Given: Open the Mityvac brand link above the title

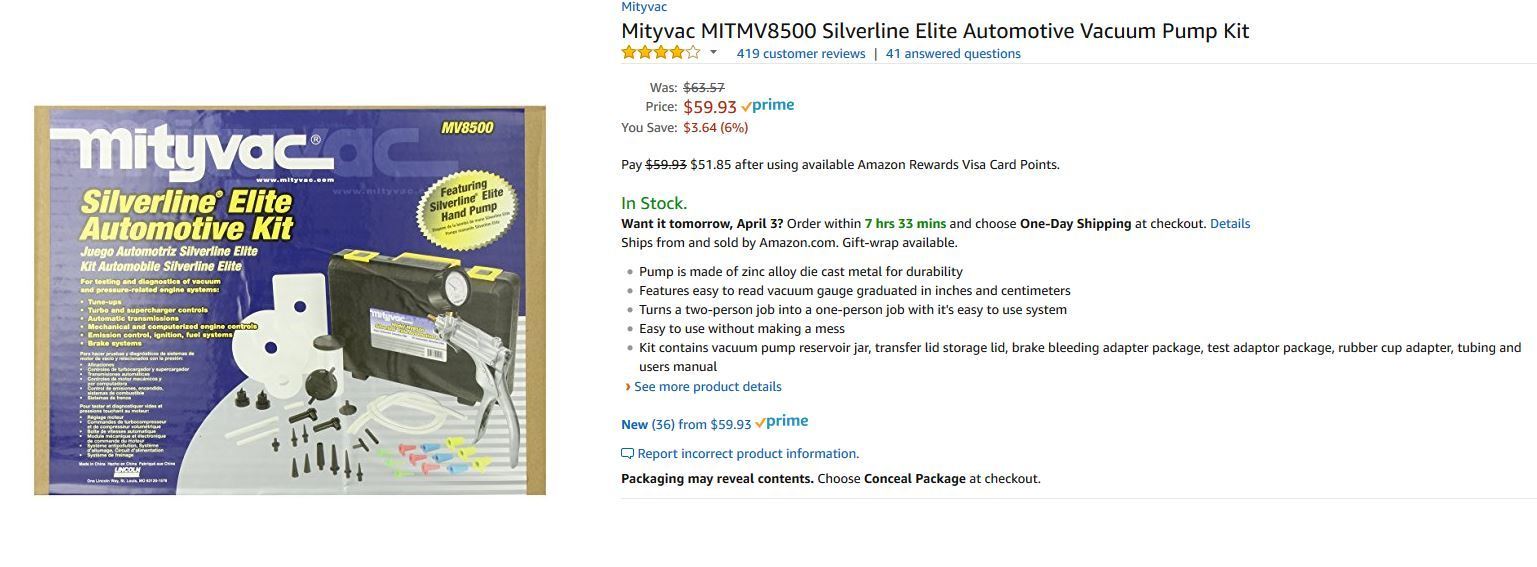Looking at the screenshot, I should click(644, 7).
